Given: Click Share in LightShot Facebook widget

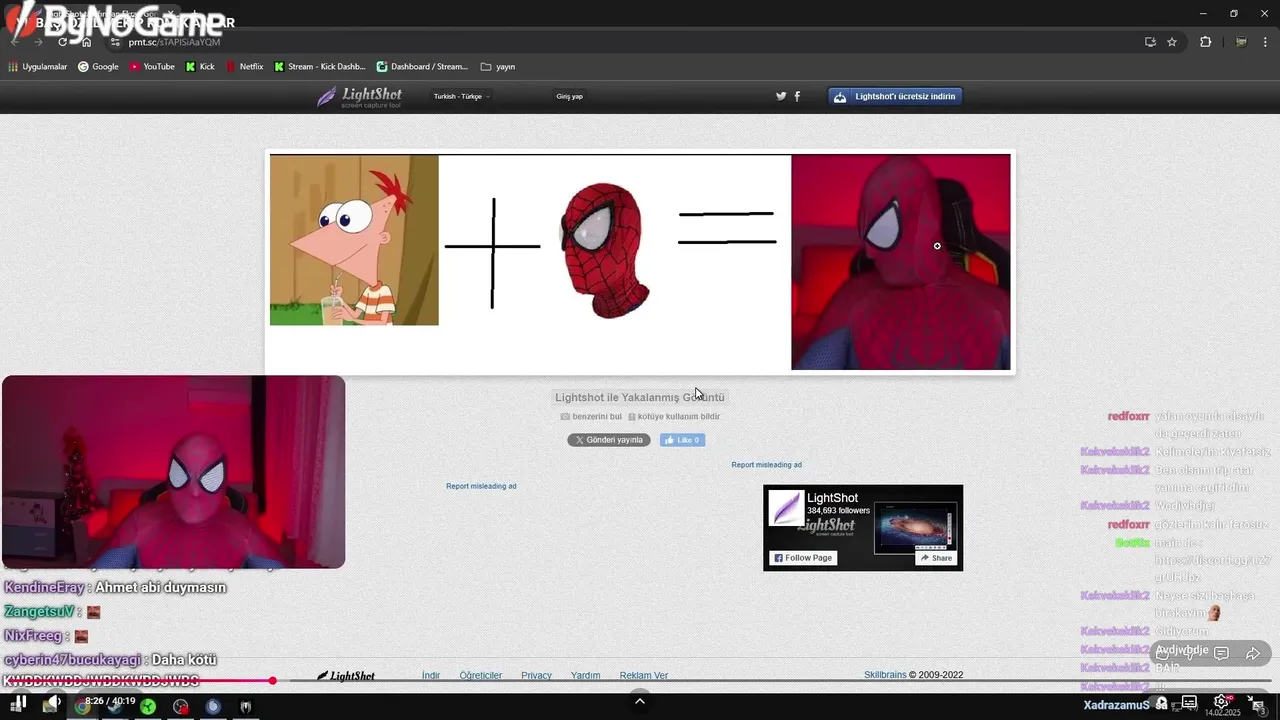Looking at the screenshot, I should pyautogui.click(x=936, y=558).
